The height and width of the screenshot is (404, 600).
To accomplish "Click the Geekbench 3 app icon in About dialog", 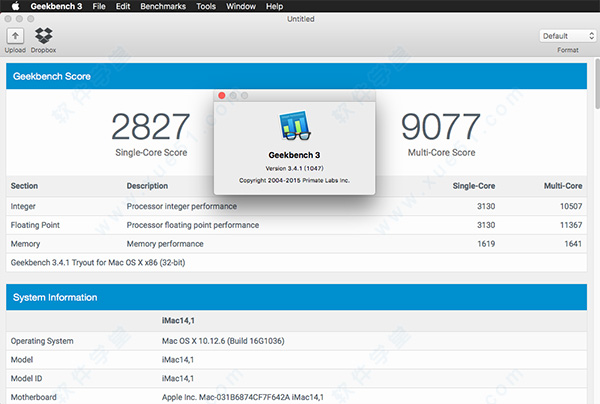I will pos(294,125).
